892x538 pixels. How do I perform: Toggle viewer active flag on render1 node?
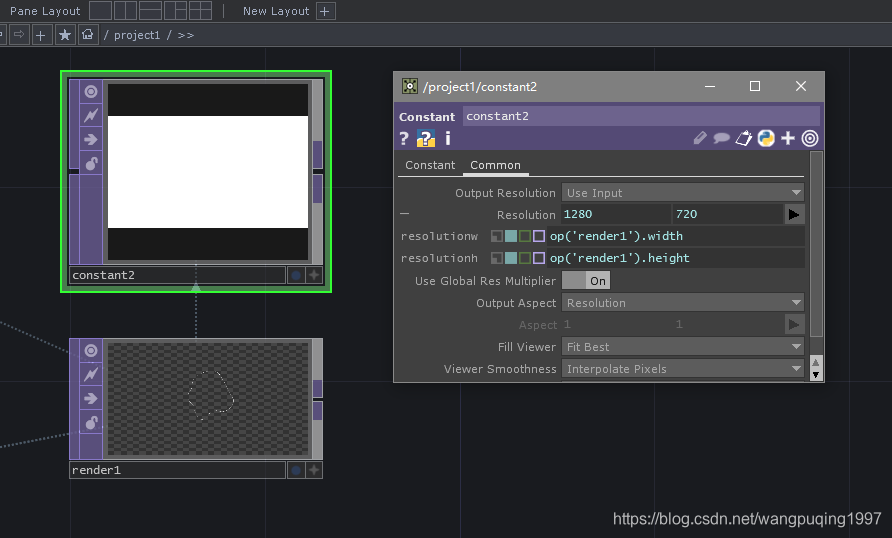[x=91, y=350]
